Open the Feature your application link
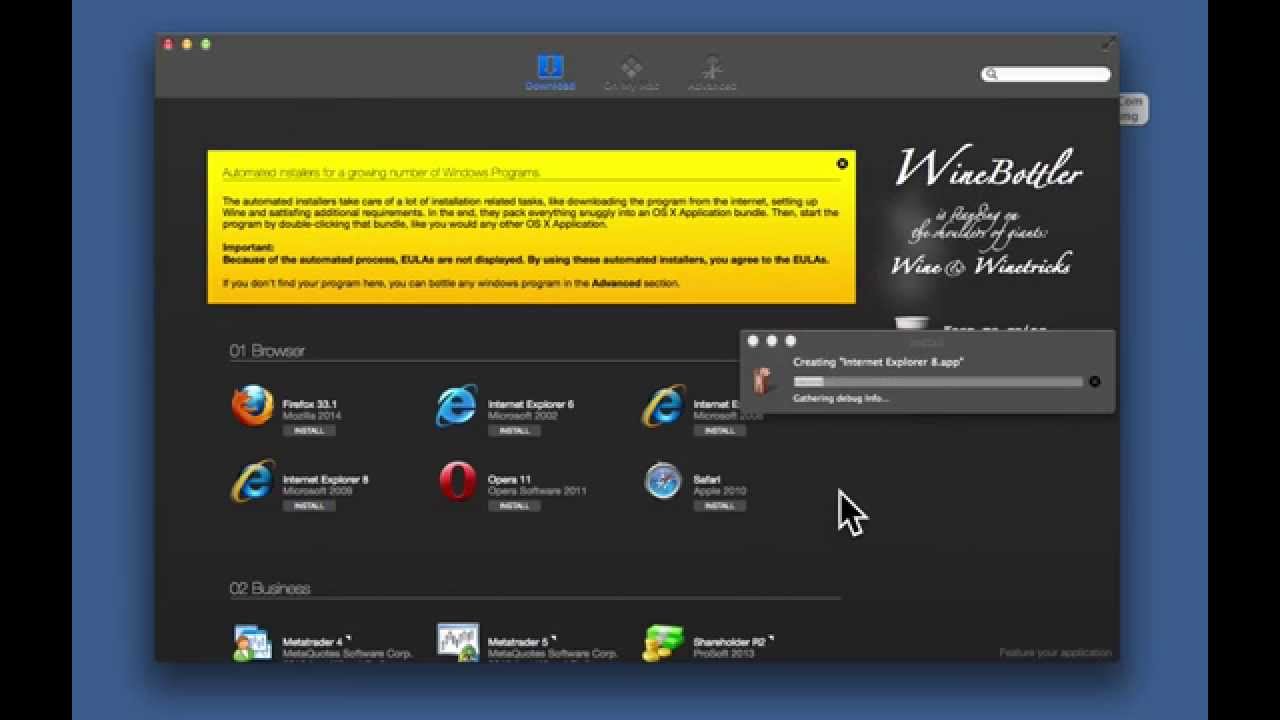The height and width of the screenshot is (720, 1280). [1055, 653]
